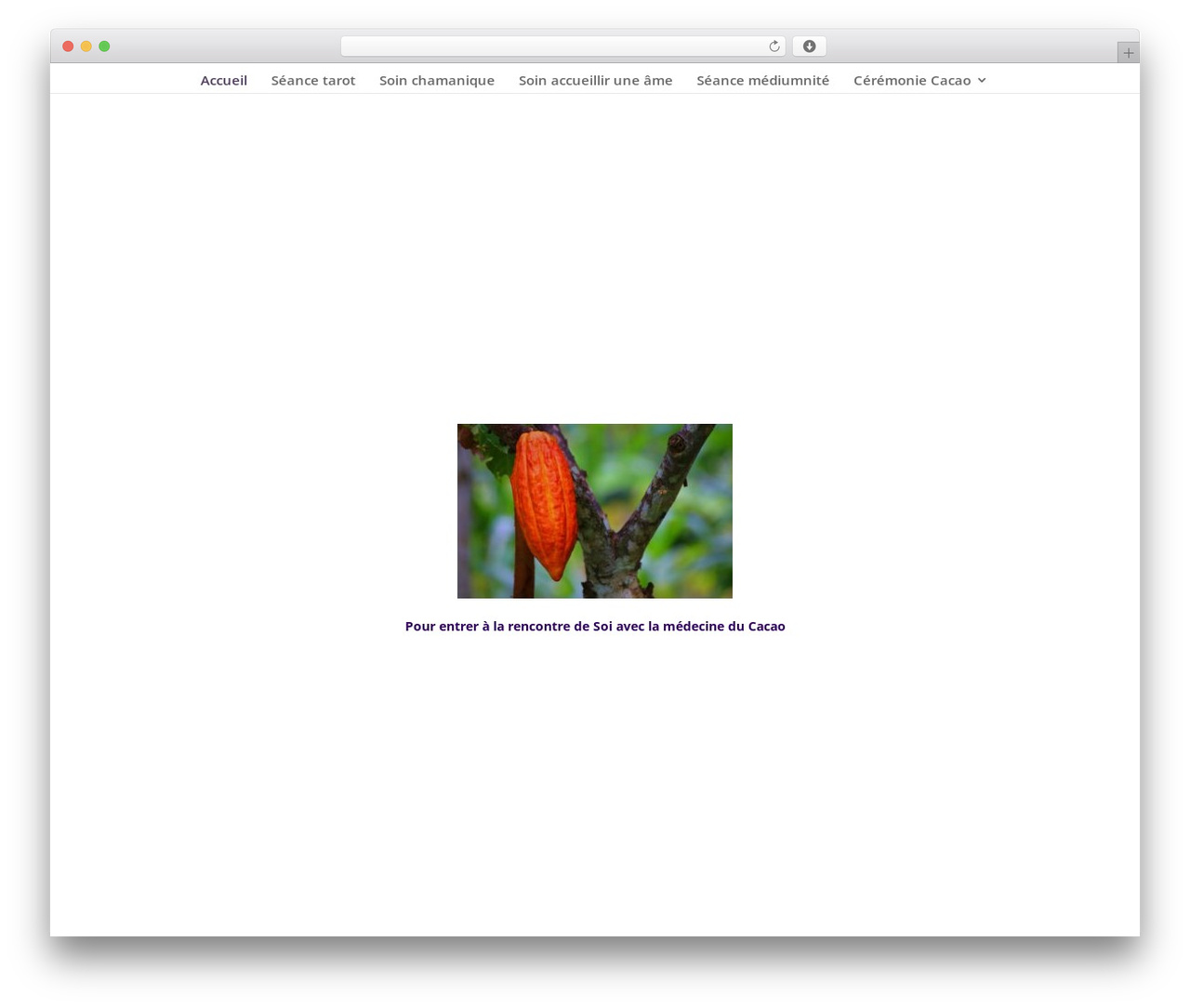Navigate to Soin chamanique

click(437, 81)
